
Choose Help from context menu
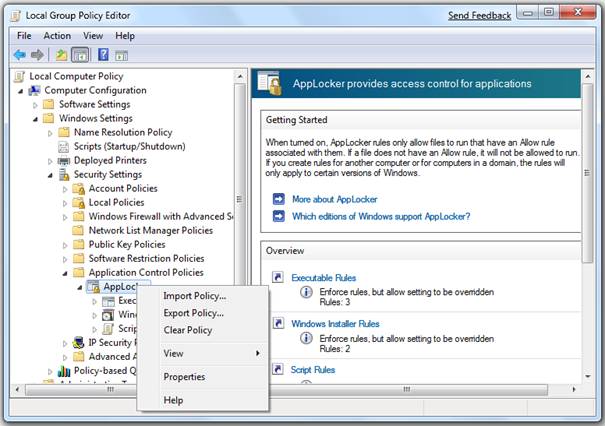(203, 400)
